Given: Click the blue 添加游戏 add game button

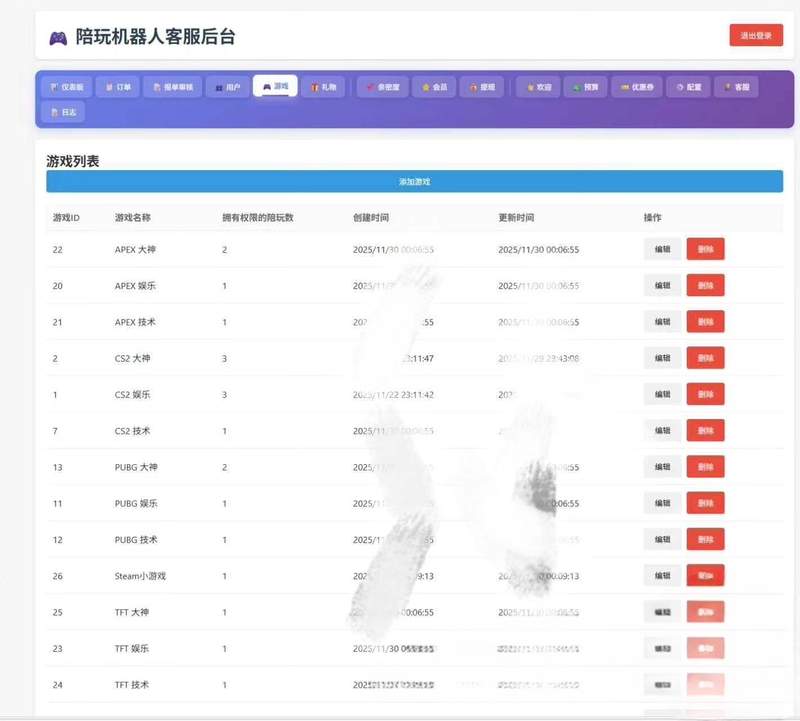Looking at the screenshot, I should click(414, 182).
